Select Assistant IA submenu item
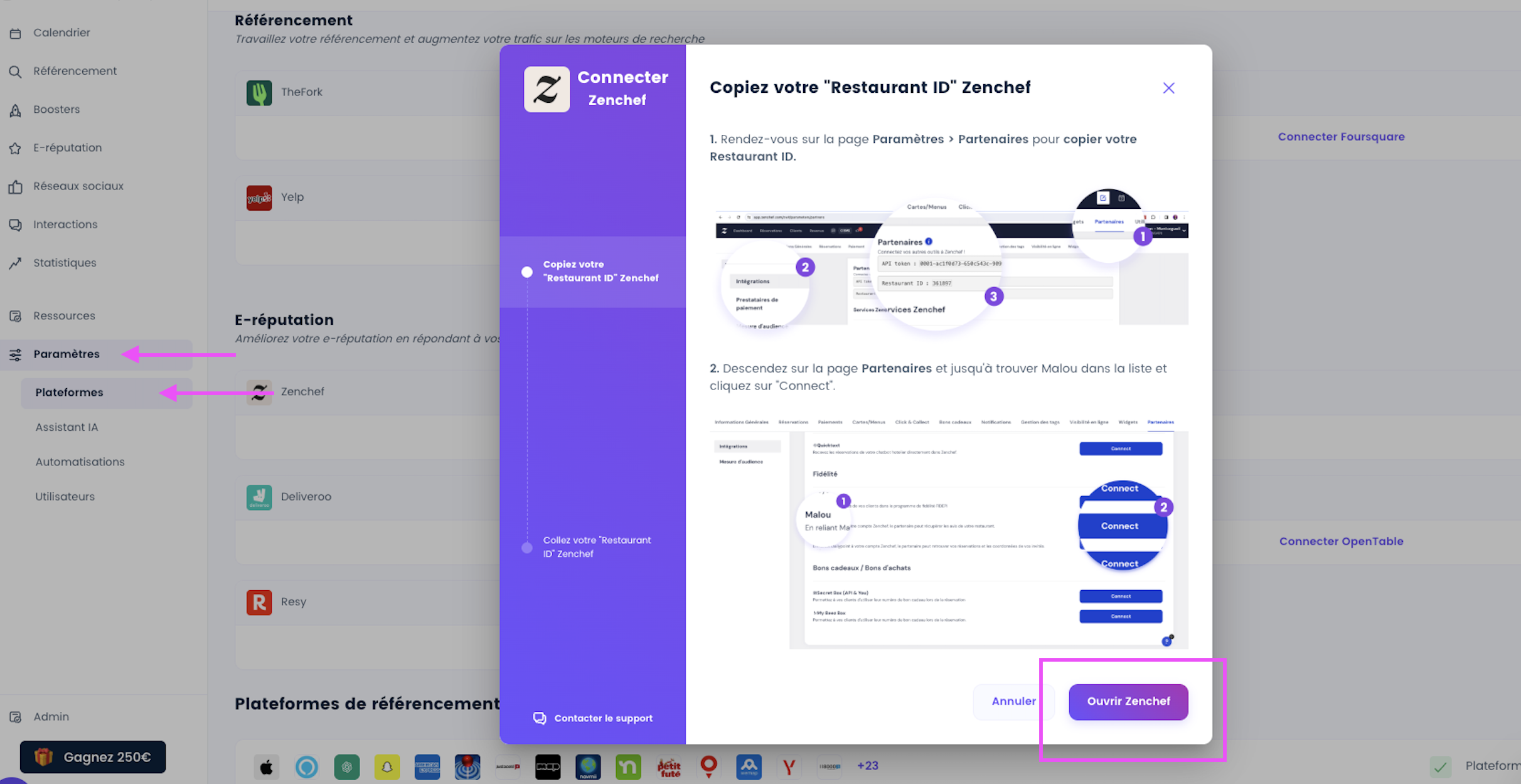This screenshot has height=784, width=1521. [67, 427]
